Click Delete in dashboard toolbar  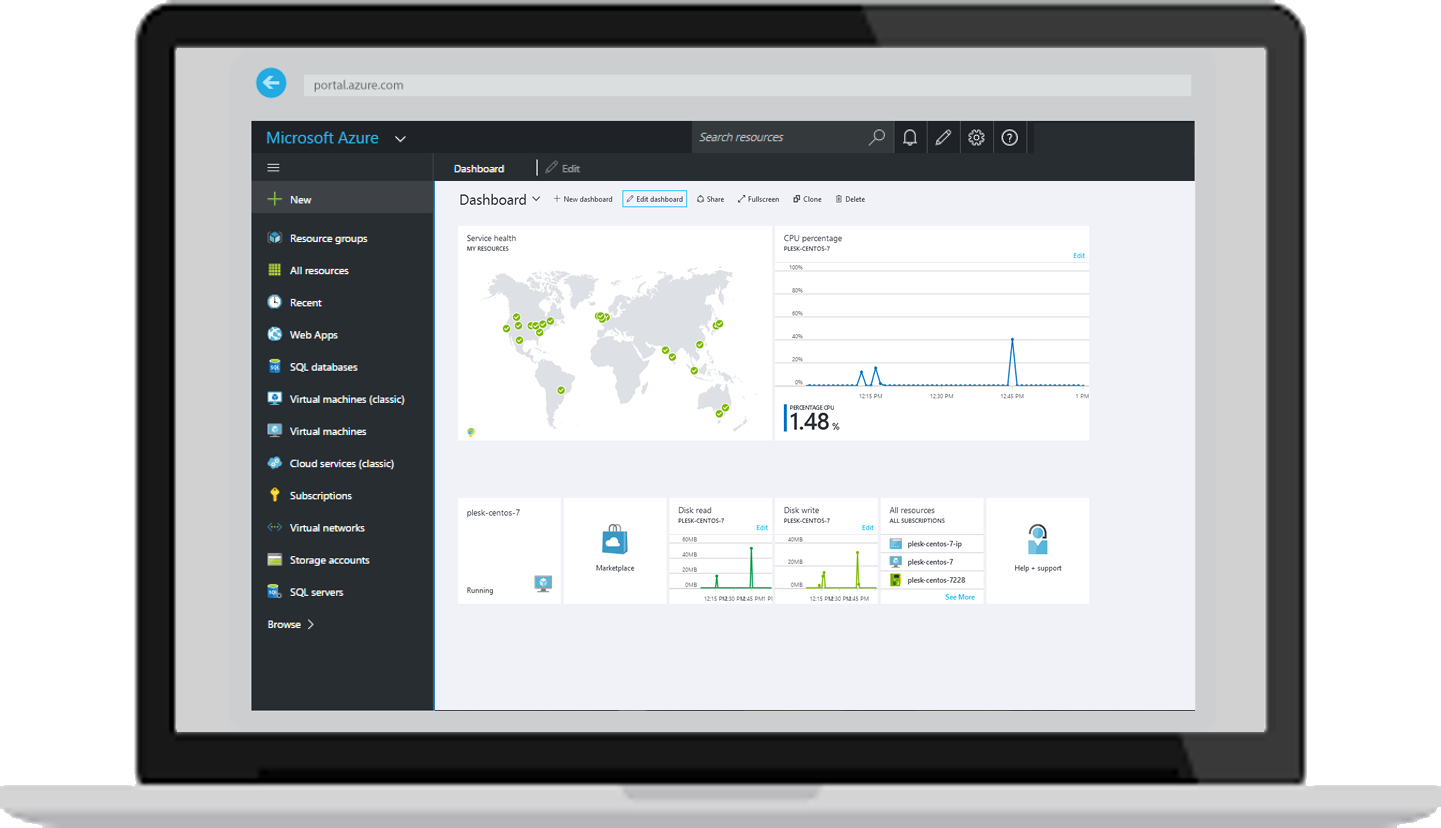tap(850, 199)
